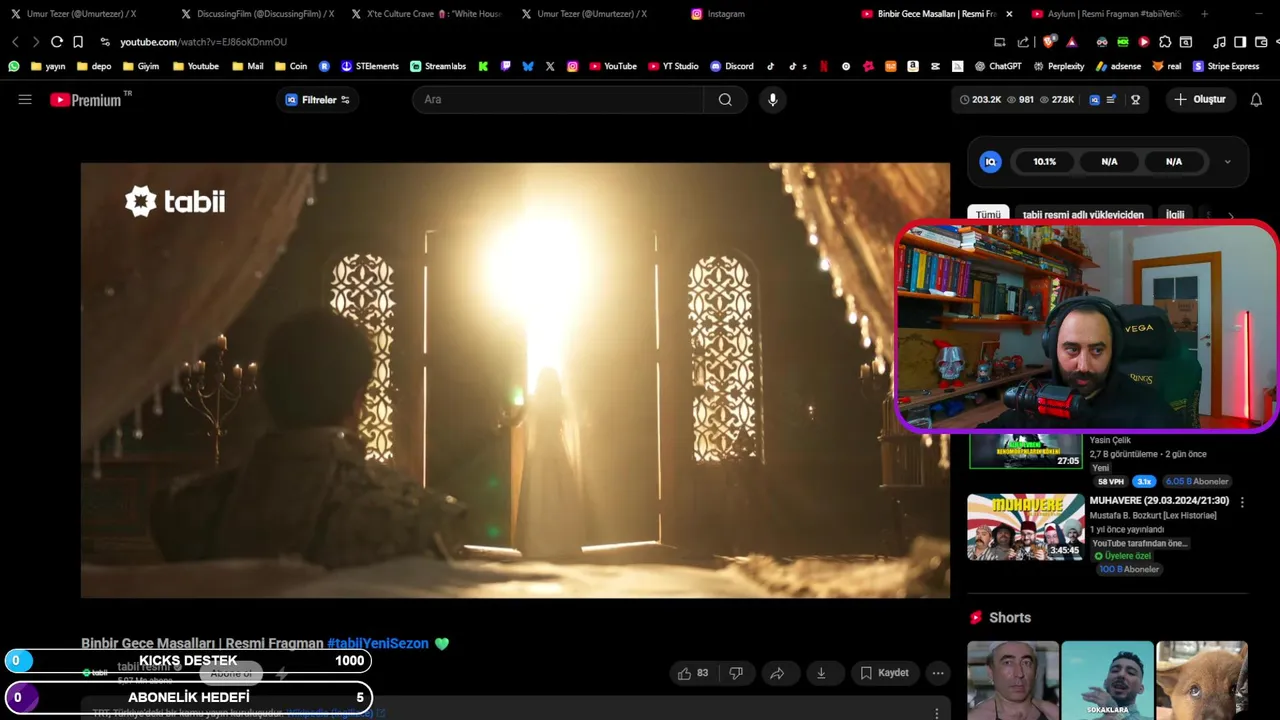Open the Youtube bookmarks folder
The height and width of the screenshot is (720, 1280).
pos(196,66)
